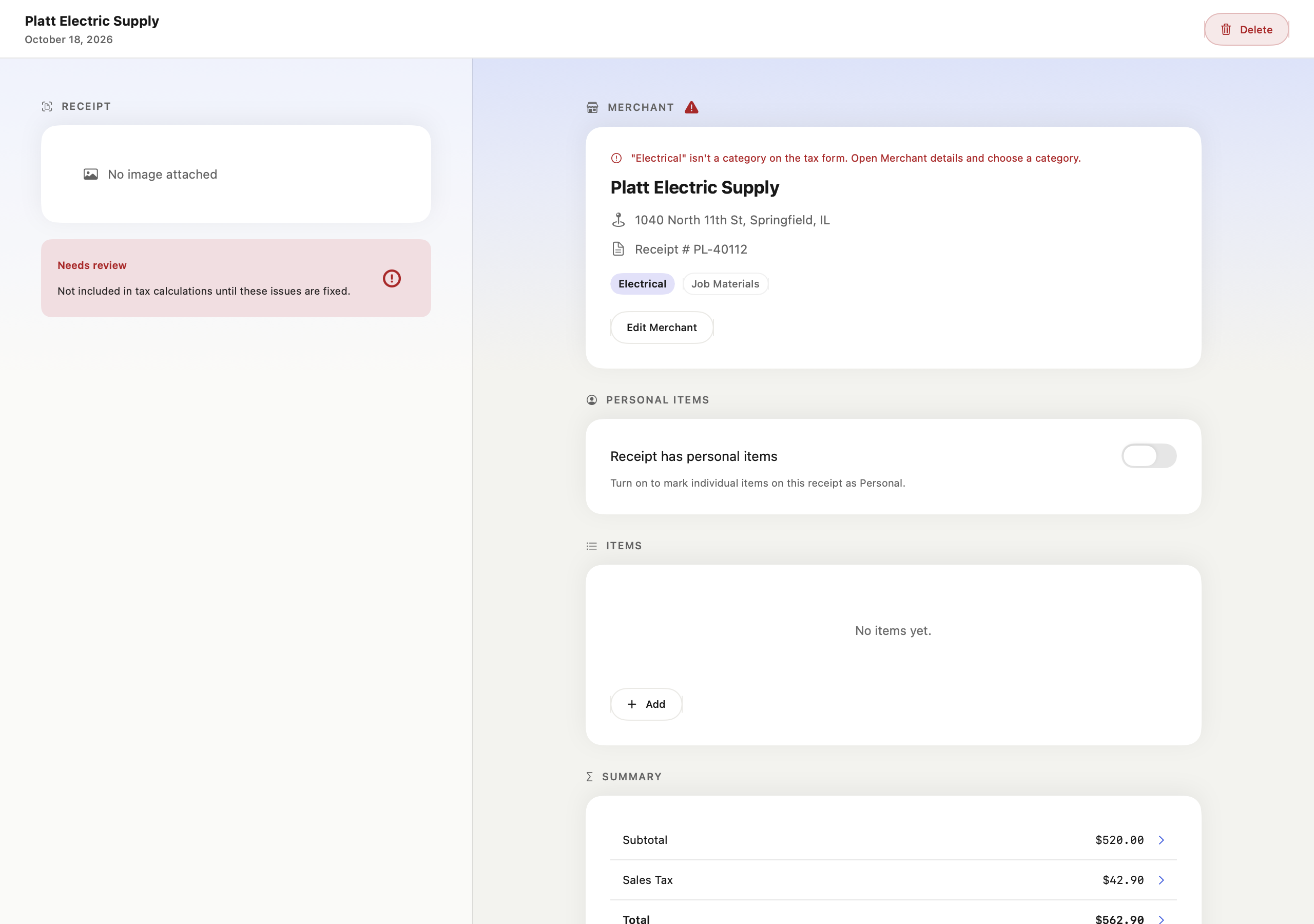Viewport: 1314px width, 924px height.
Task: Click the Receipt # PL-40112 text
Action: point(691,249)
